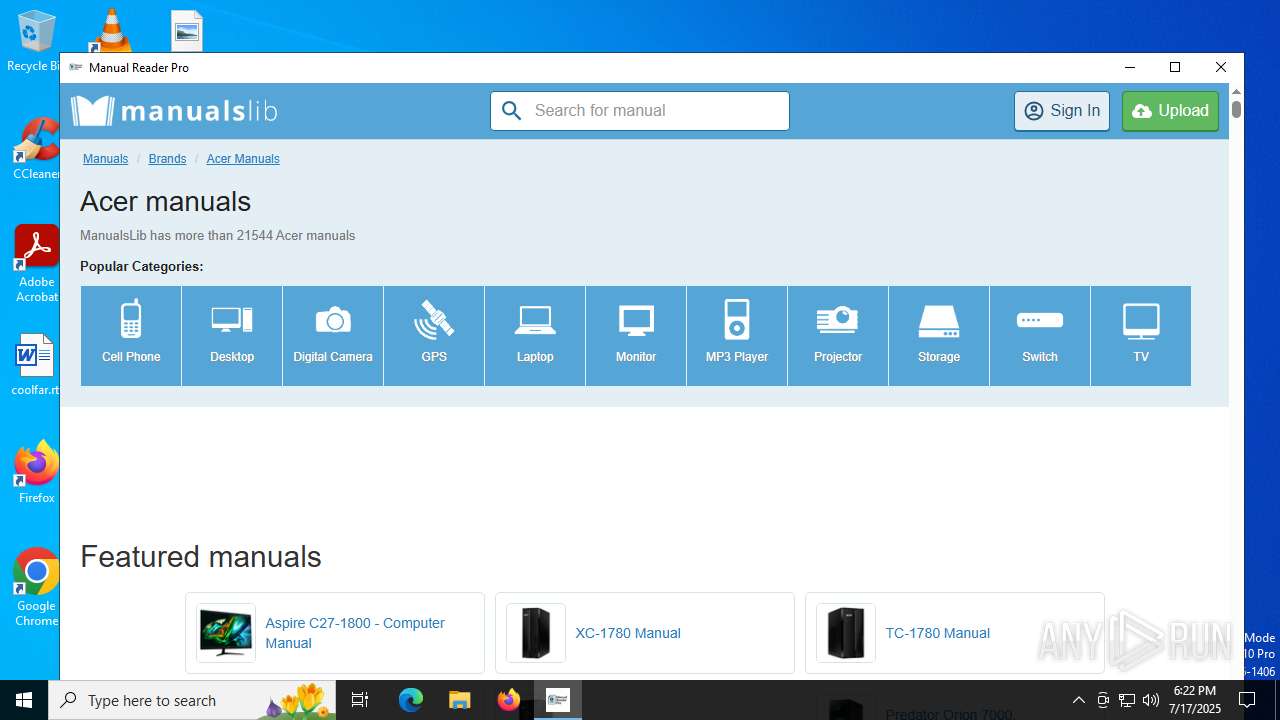This screenshot has width=1280, height=720.
Task: Click the volume icon in the tray
Action: (1151, 700)
